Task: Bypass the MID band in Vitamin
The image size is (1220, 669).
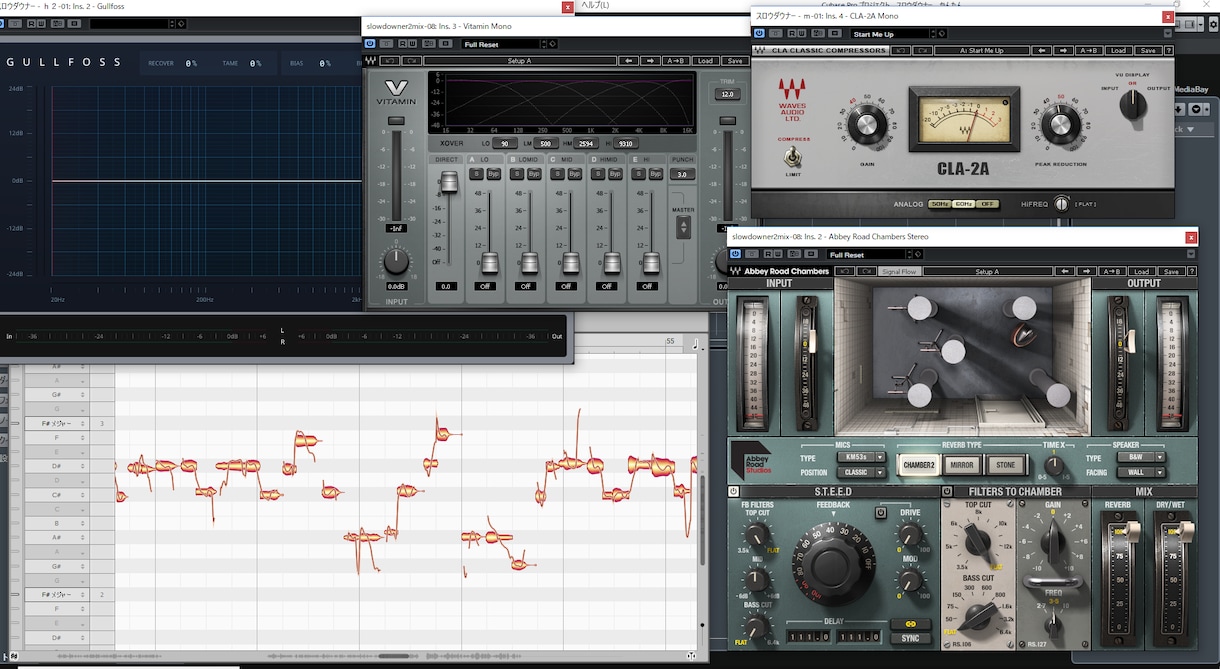Action: click(x=574, y=174)
